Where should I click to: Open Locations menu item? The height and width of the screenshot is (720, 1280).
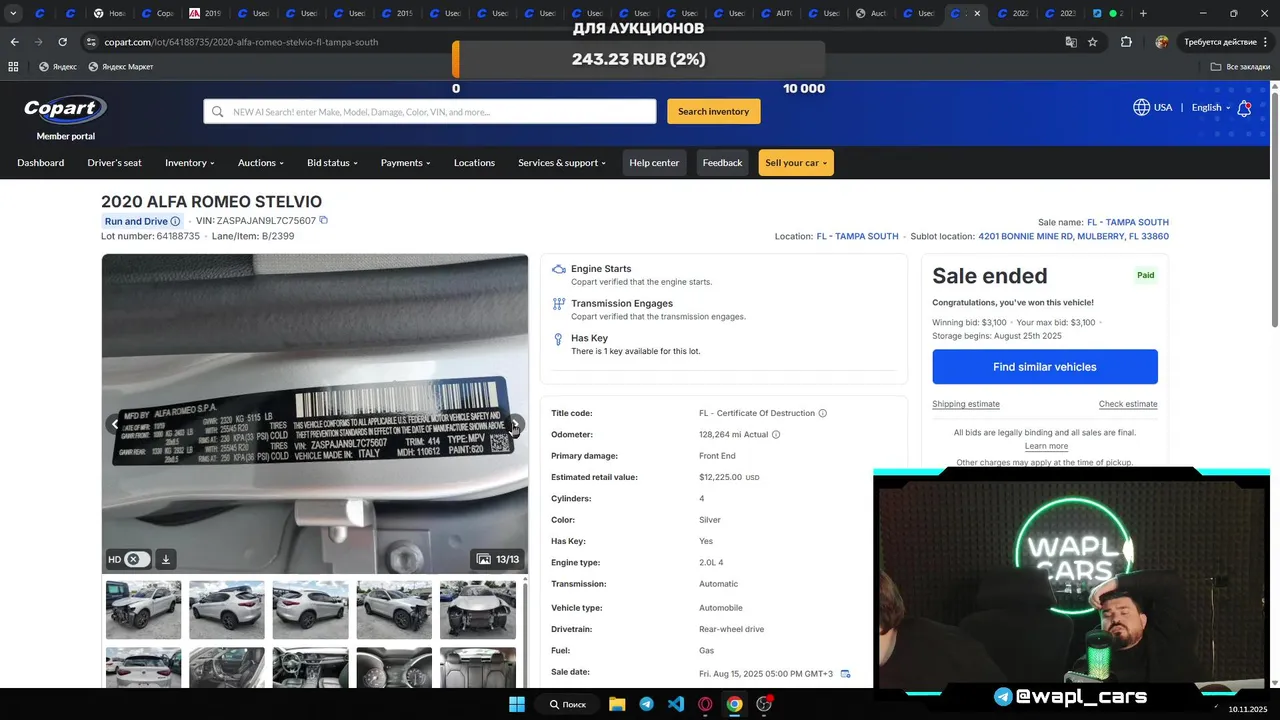point(474,163)
